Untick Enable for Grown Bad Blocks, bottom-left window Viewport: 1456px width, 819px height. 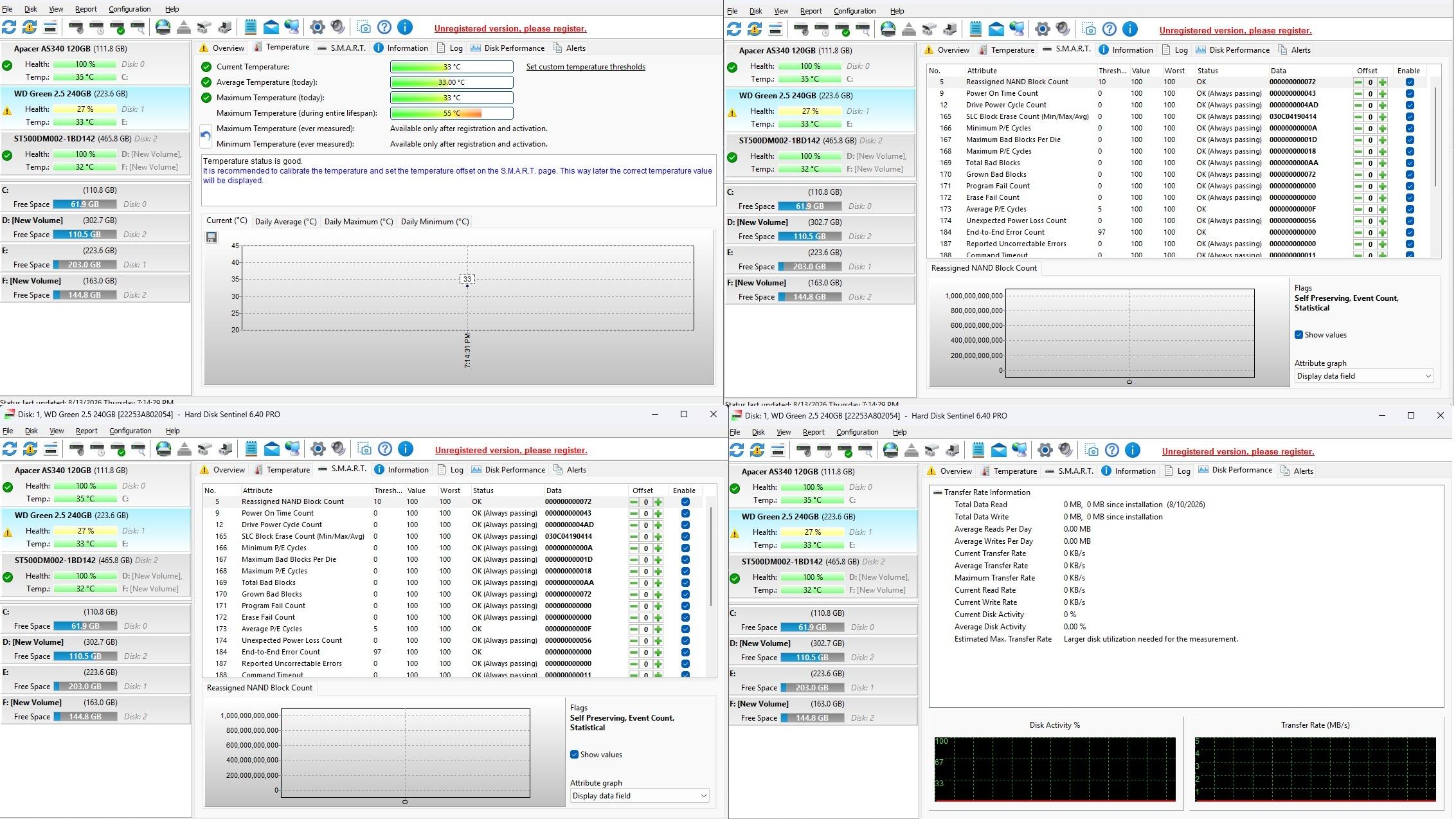click(685, 595)
